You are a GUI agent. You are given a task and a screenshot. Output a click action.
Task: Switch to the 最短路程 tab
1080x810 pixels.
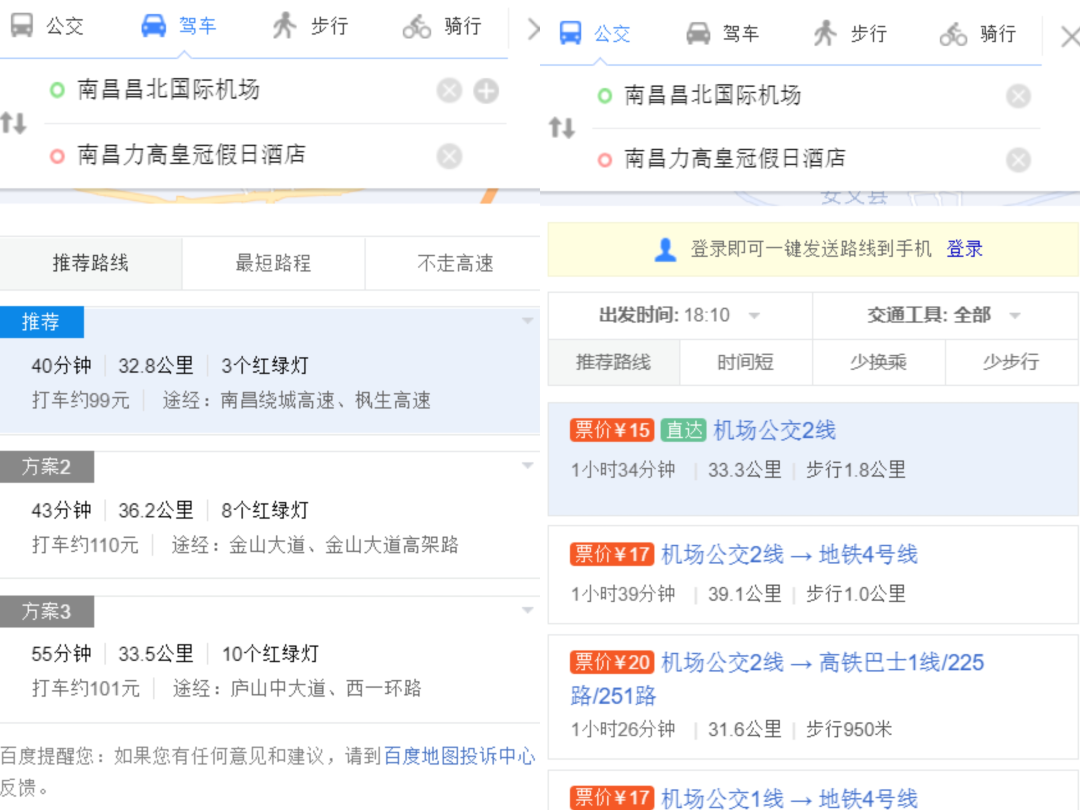(x=272, y=263)
